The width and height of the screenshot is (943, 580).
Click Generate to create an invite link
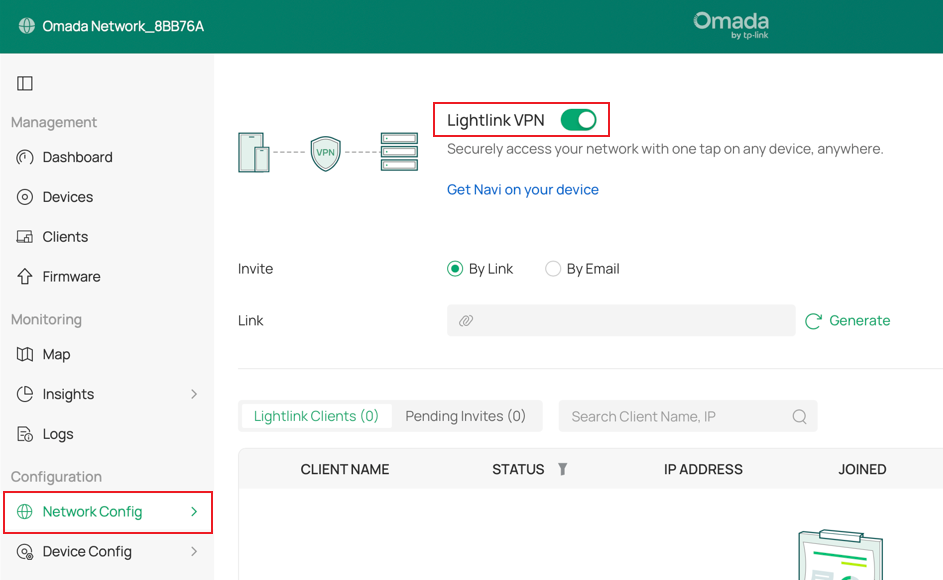point(848,320)
